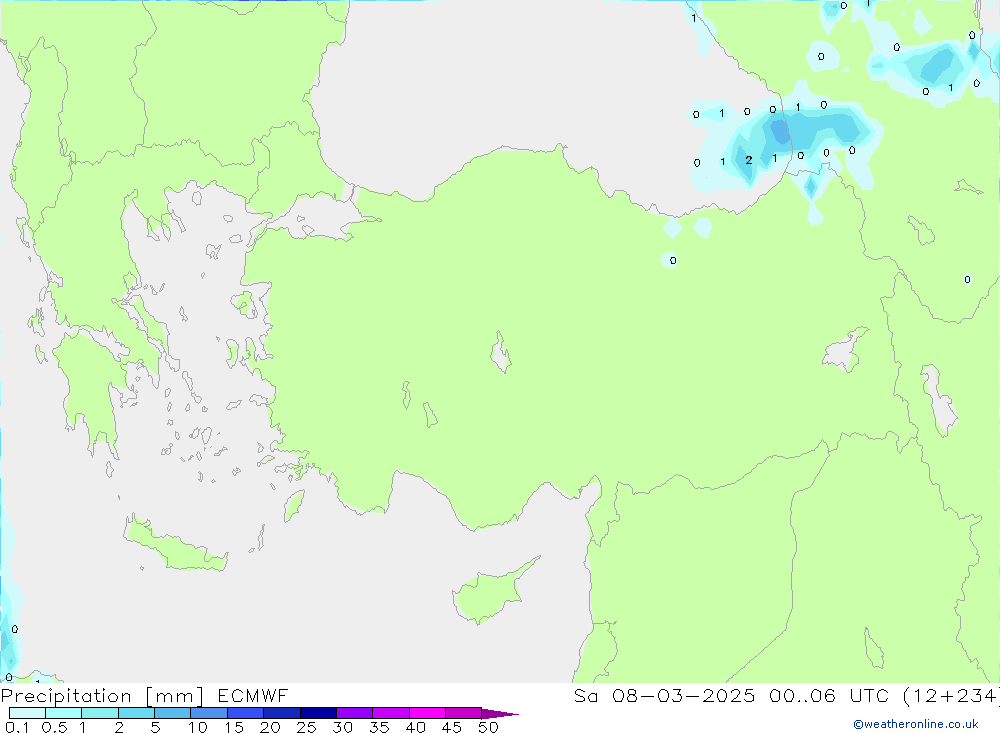Click the "10" legend scale label

tap(198, 727)
